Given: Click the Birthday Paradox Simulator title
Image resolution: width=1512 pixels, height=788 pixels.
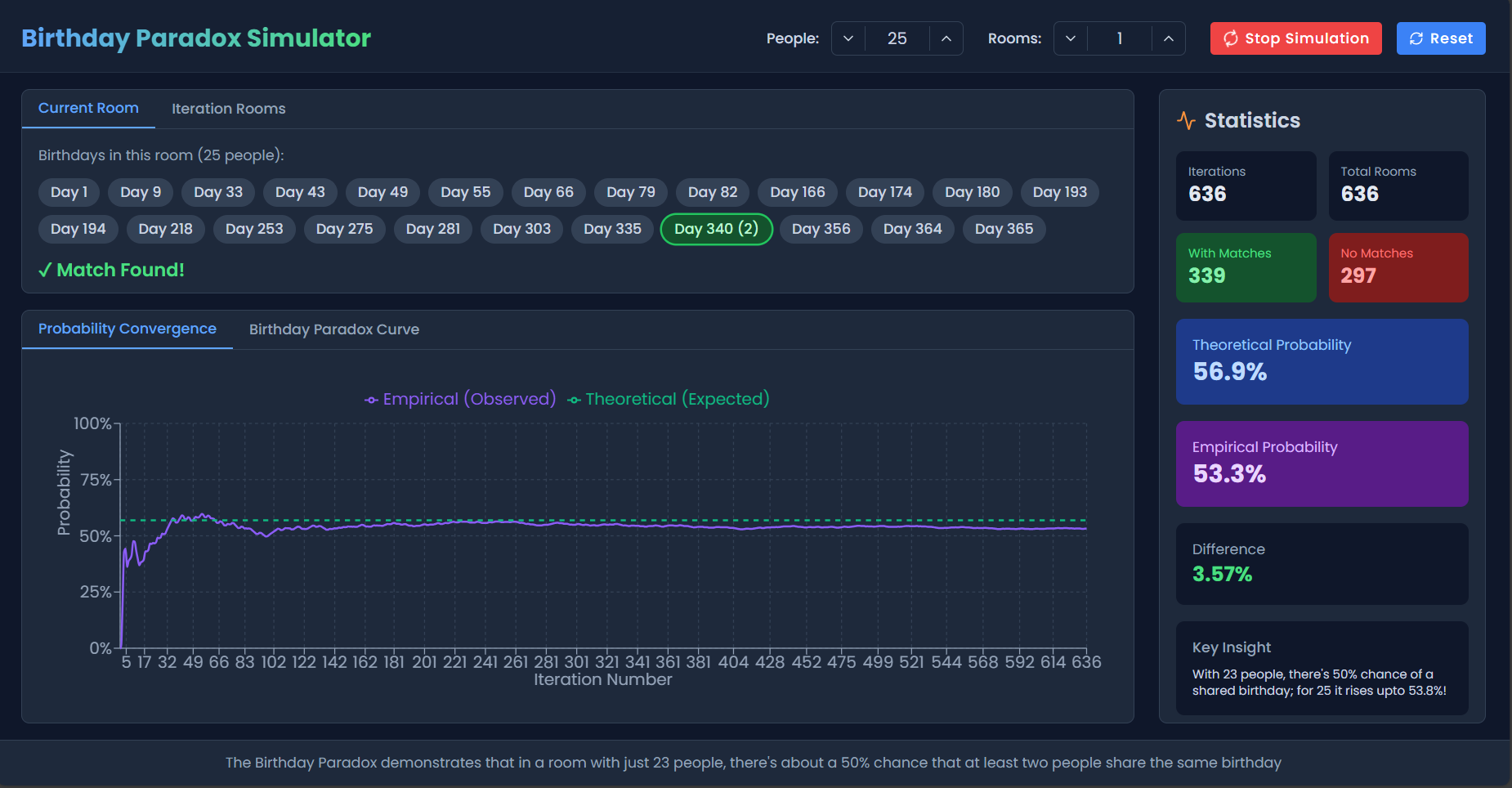Looking at the screenshot, I should [x=196, y=38].
